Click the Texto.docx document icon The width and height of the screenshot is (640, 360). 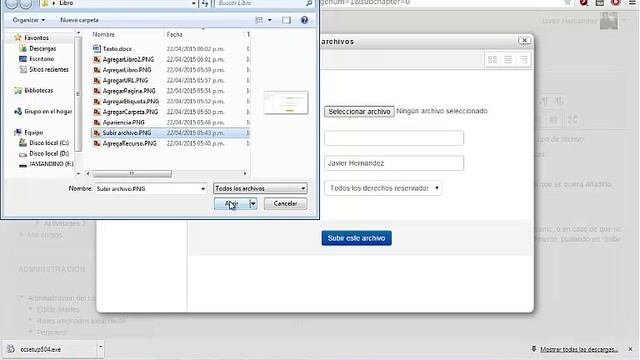(x=97, y=49)
